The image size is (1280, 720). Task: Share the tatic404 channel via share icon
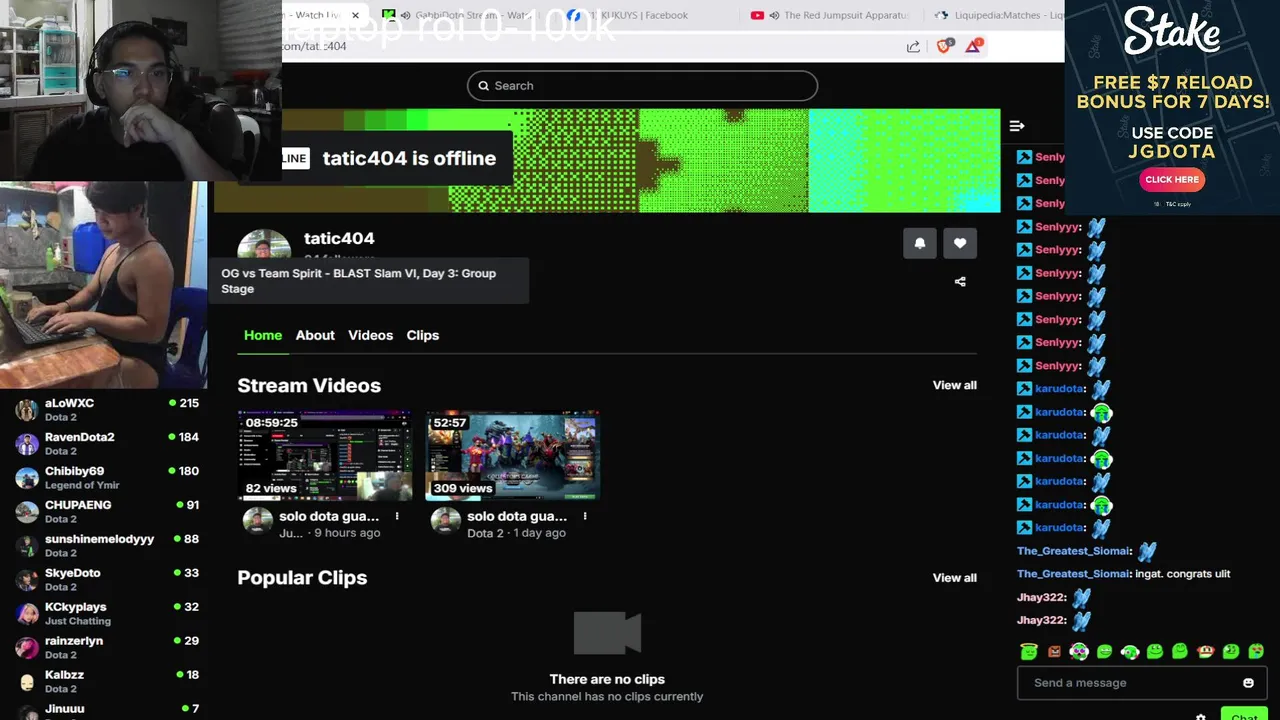[x=960, y=282]
